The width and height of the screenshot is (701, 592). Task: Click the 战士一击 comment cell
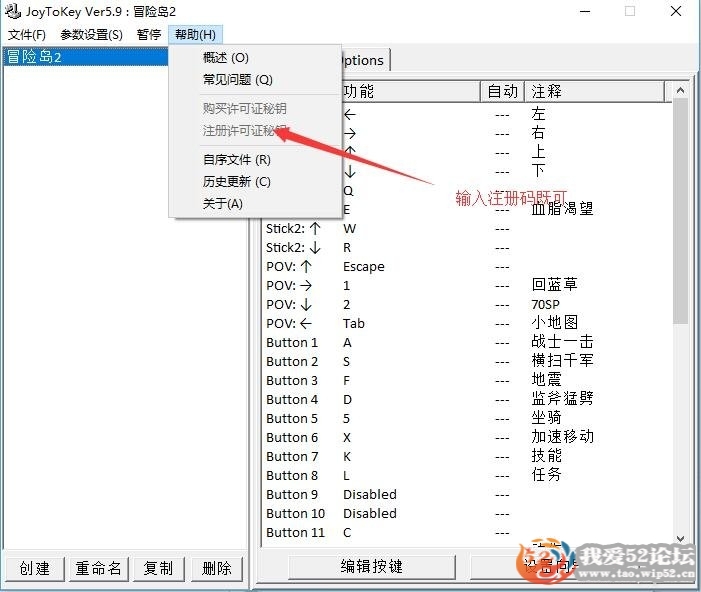tap(562, 342)
